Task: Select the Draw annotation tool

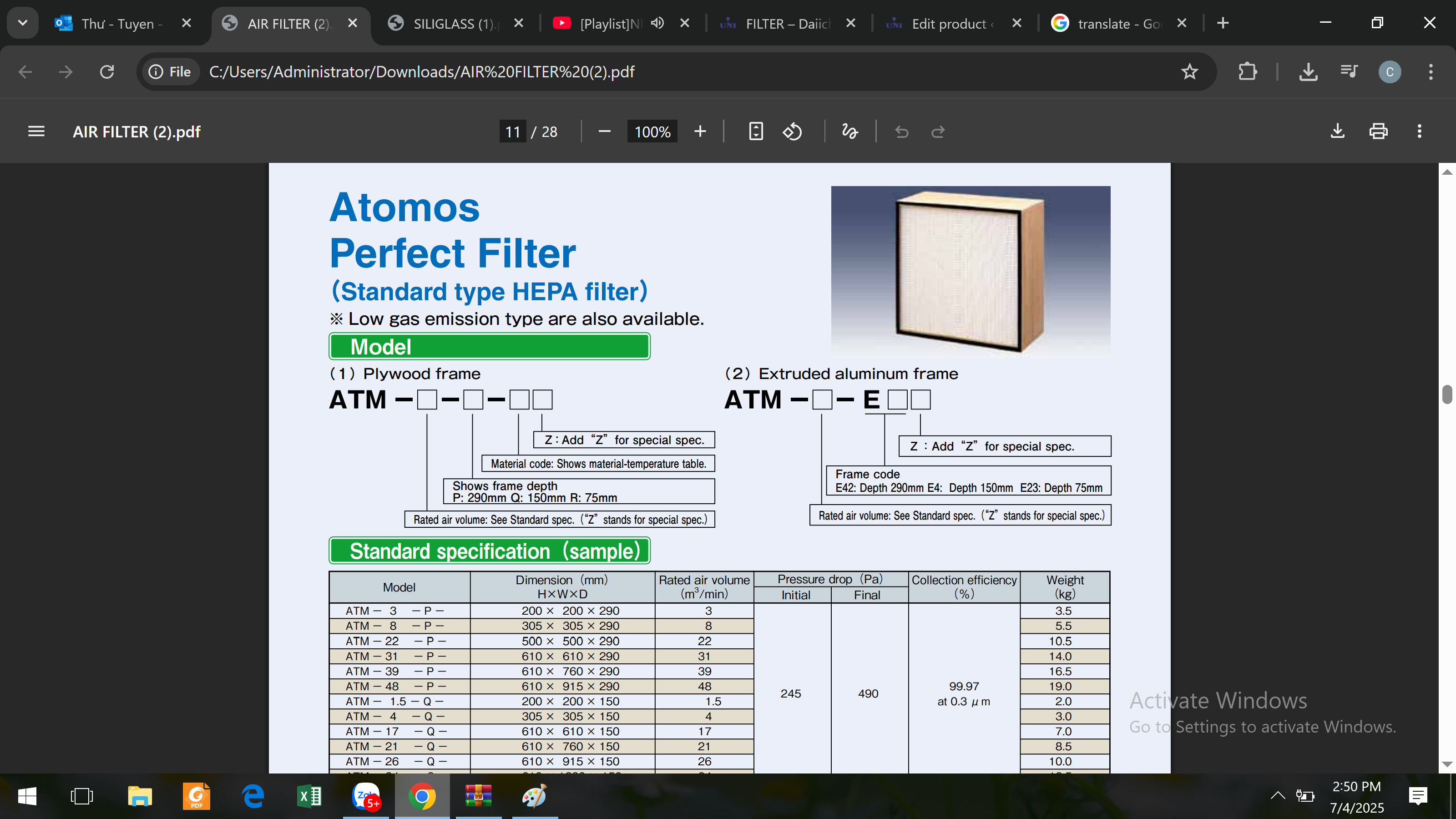Action: [x=849, y=131]
